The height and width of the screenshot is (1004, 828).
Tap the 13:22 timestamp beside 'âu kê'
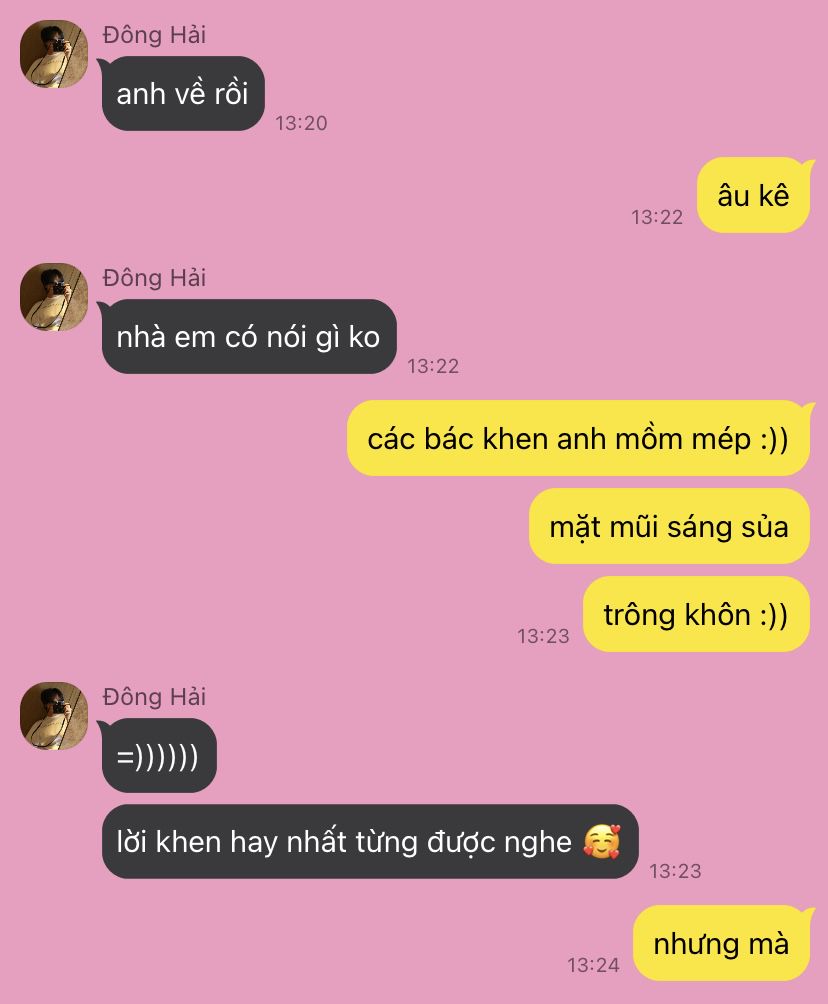pyautogui.click(x=657, y=217)
